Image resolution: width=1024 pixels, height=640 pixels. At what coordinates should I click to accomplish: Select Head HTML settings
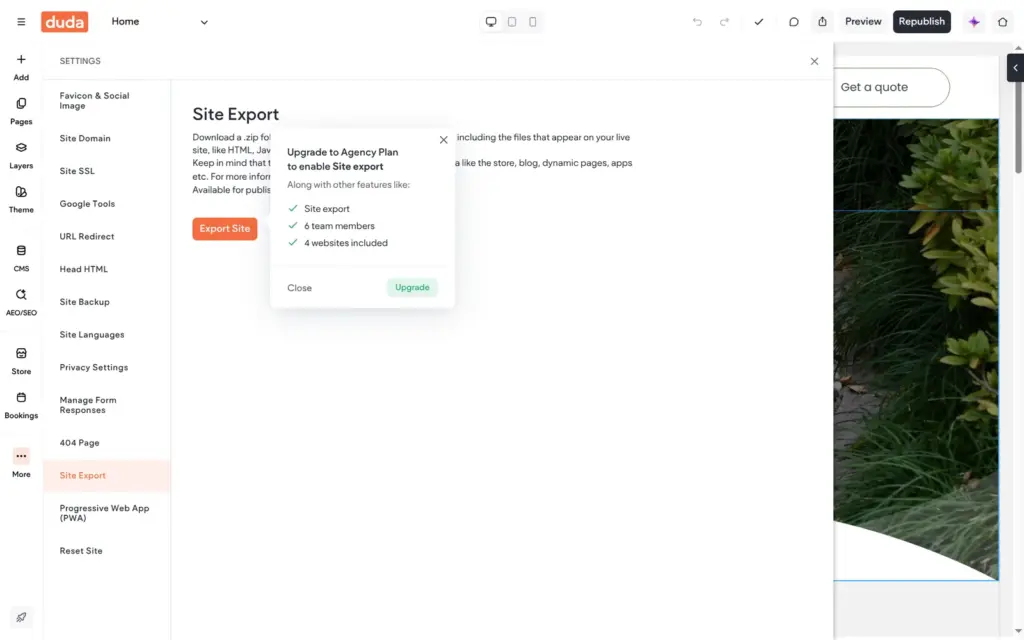pyautogui.click(x=106, y=269)
